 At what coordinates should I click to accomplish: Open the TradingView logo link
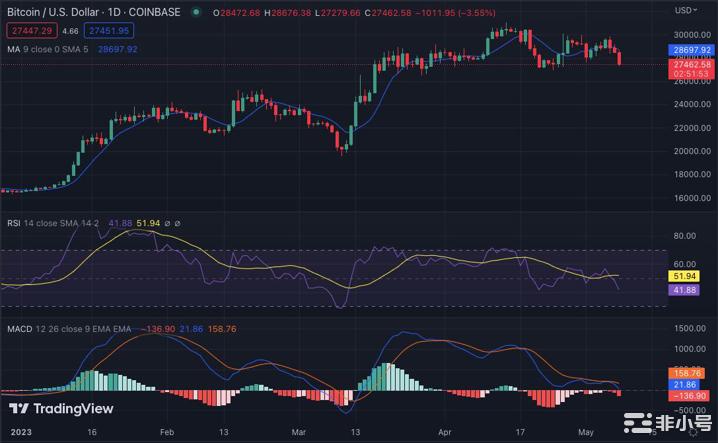click(x=61, y=409)
